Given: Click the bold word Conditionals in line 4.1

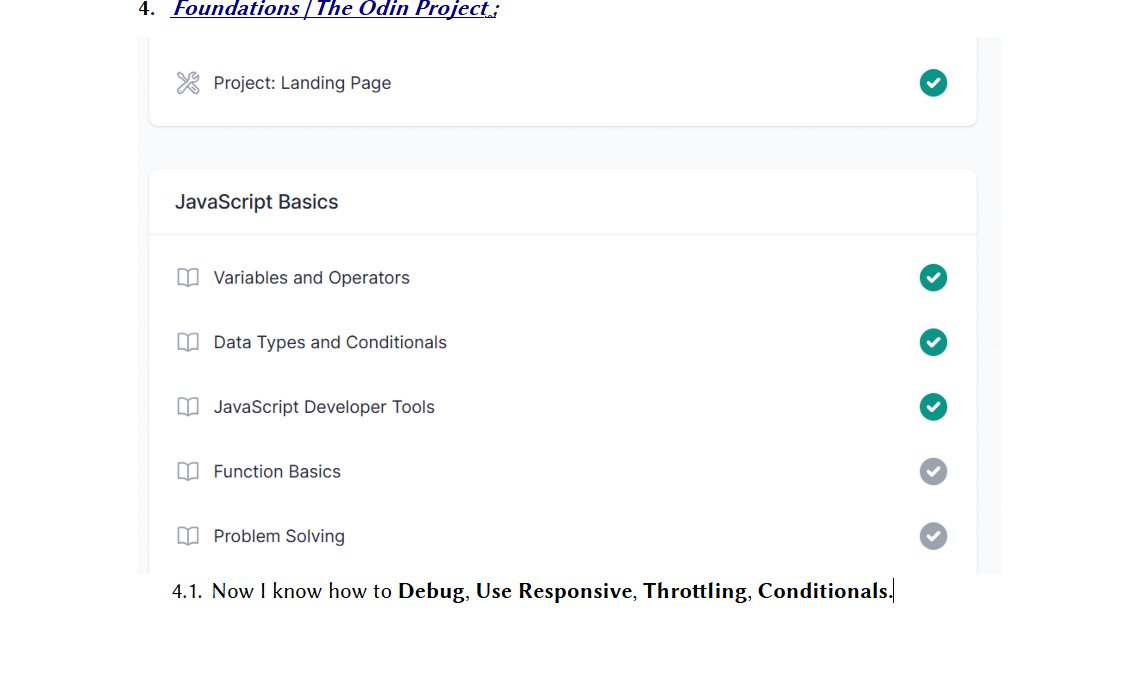Looking at the screenshot, I should [x=823, y=591].
